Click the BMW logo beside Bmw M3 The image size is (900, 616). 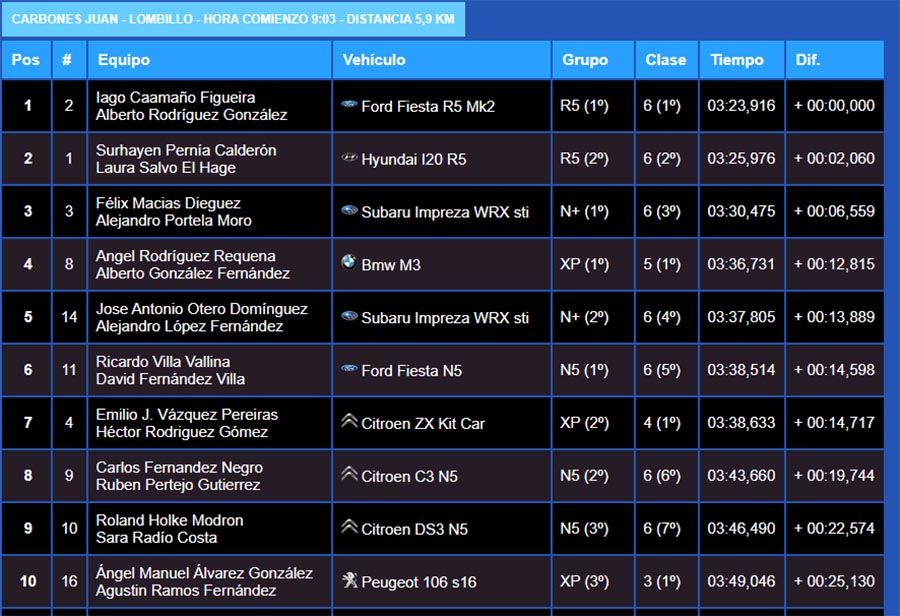[x=349, y=263]
